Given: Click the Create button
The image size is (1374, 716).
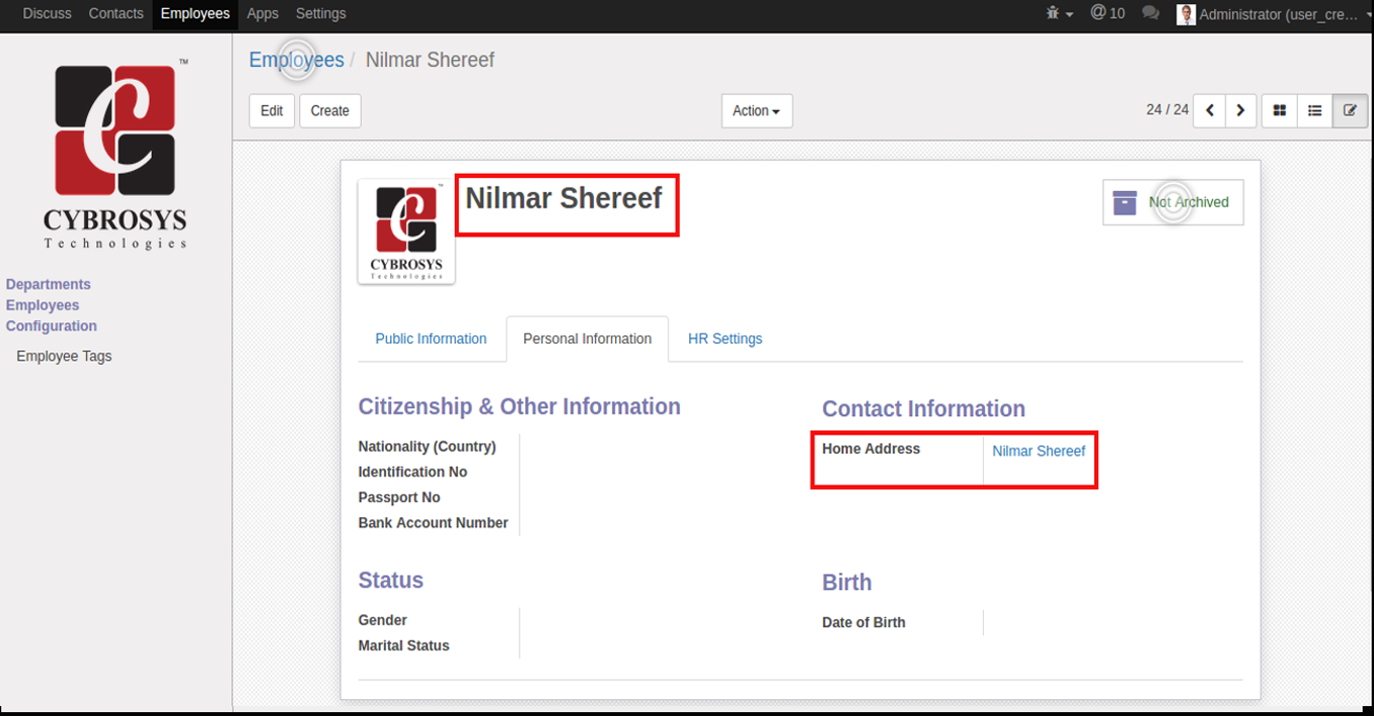Looking at the screenshot, I should pos(330,111).
